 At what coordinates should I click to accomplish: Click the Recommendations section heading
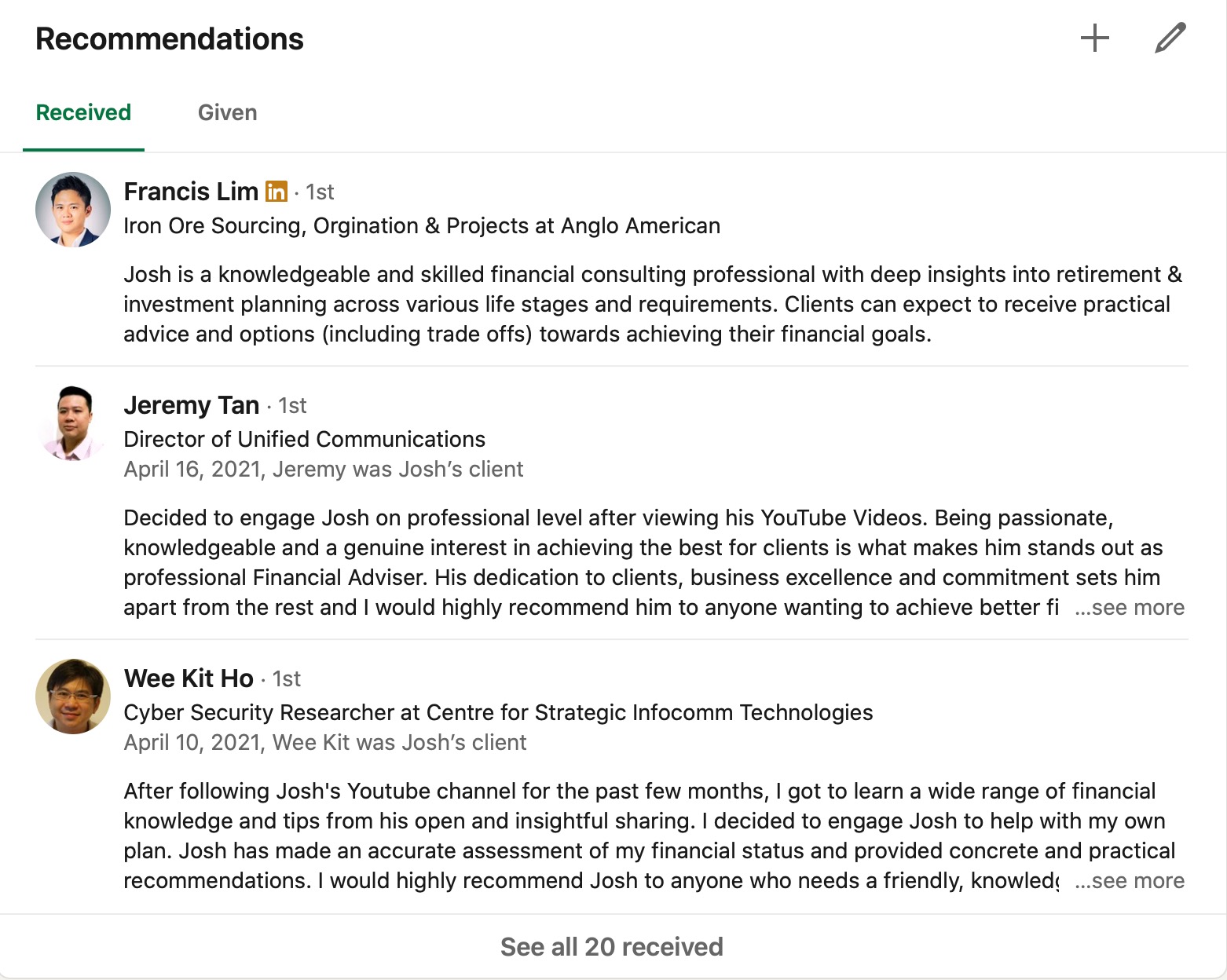tap(170, 39)
